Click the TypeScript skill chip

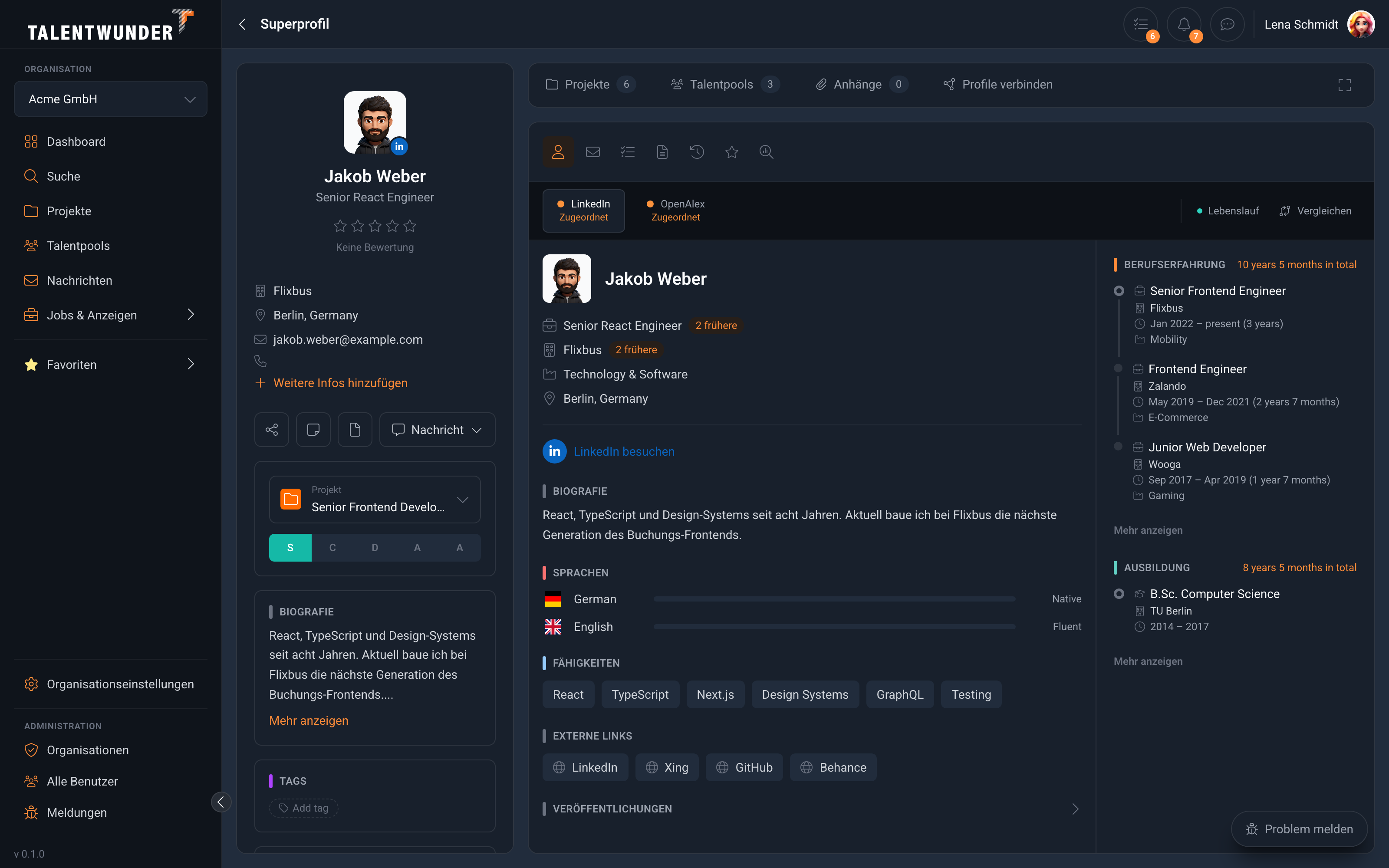click(640, 695)
